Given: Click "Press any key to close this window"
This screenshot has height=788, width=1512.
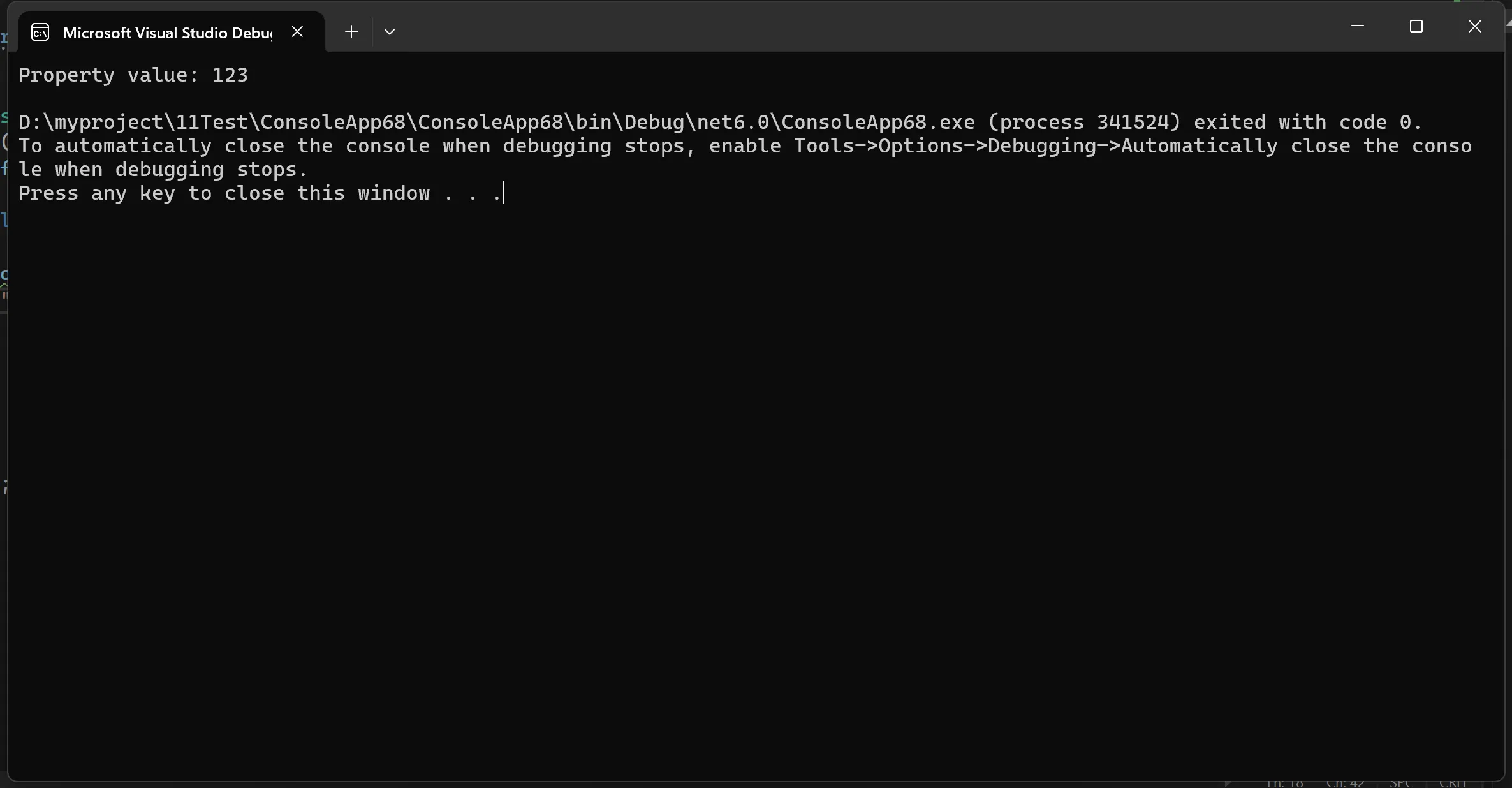Looking at the screenshot, I should pyautogui.click(x=224, y=193).
